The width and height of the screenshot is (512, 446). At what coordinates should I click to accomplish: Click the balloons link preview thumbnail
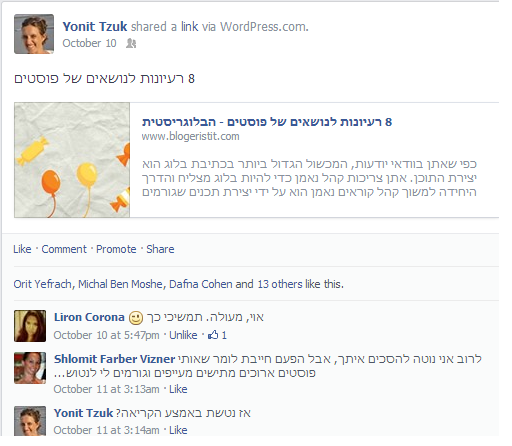click(72, 160)
